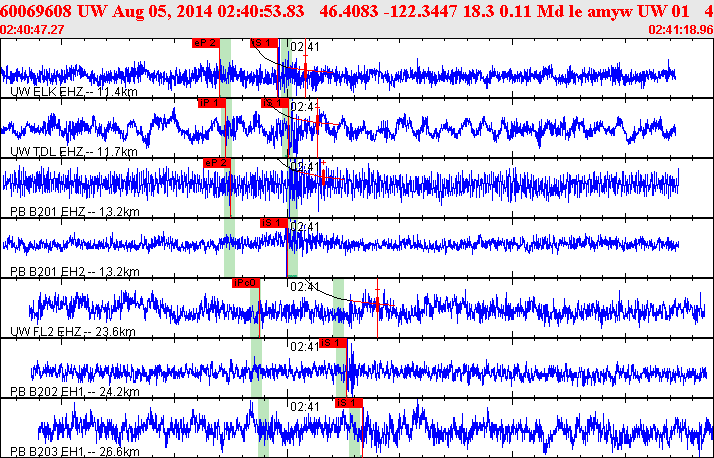
Task: Click the PB B201 EH2 -- 13.2km station label
Action: coord(75,272)
